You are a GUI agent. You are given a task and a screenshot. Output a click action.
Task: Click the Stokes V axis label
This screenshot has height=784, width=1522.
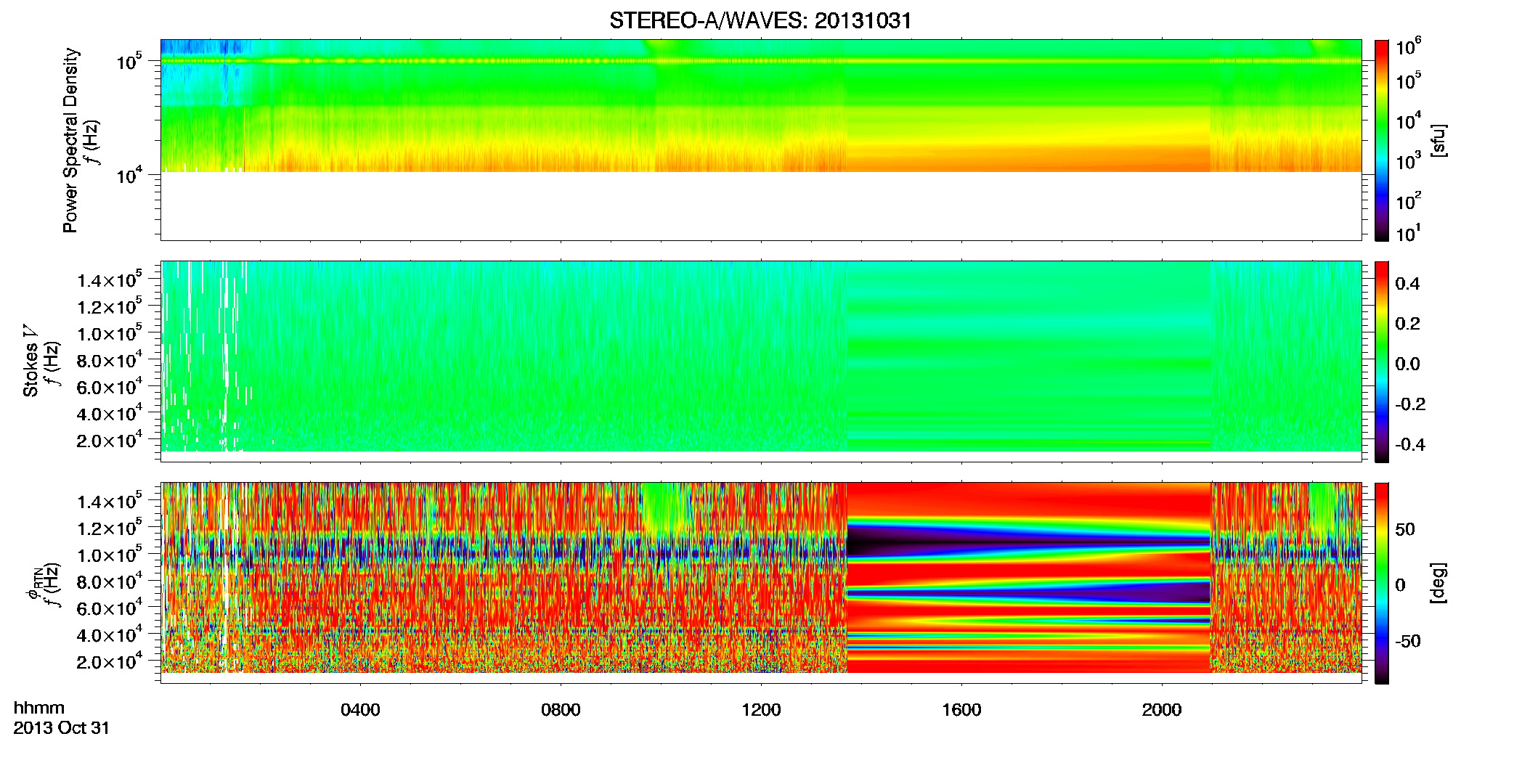pos(30,362)
